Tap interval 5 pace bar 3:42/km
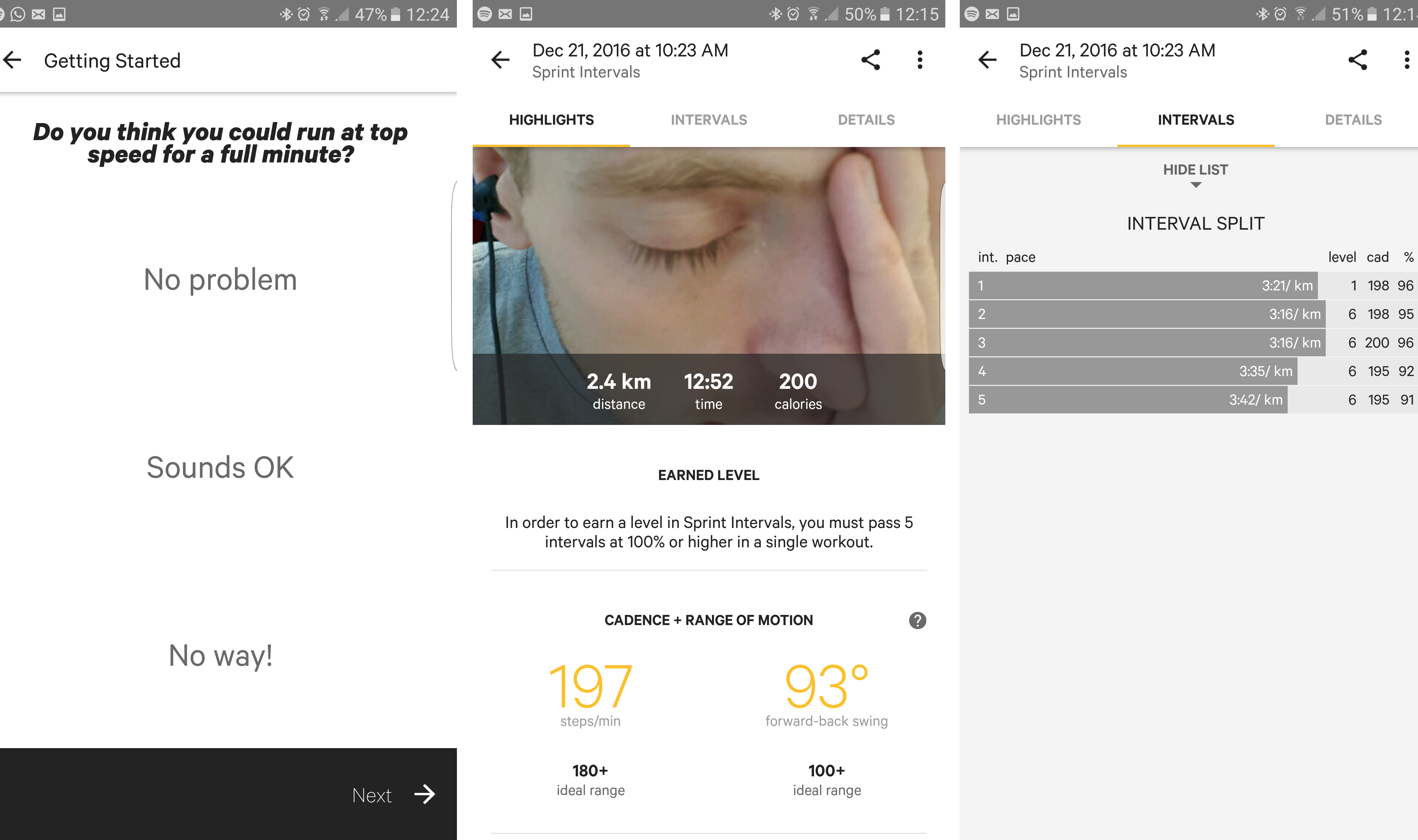This screenshot has height=840, width=1418. point(1128,400)
